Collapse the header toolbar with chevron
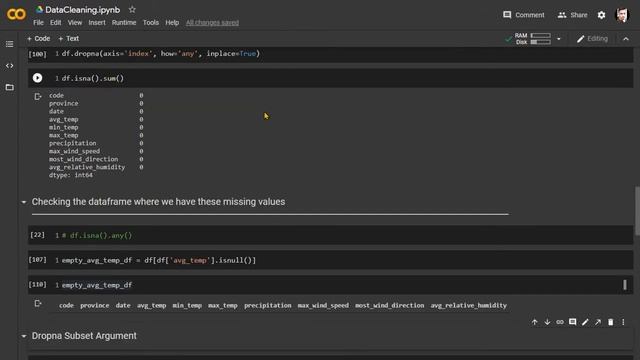This screenshot has width=640, height=360. coord(626,39)
